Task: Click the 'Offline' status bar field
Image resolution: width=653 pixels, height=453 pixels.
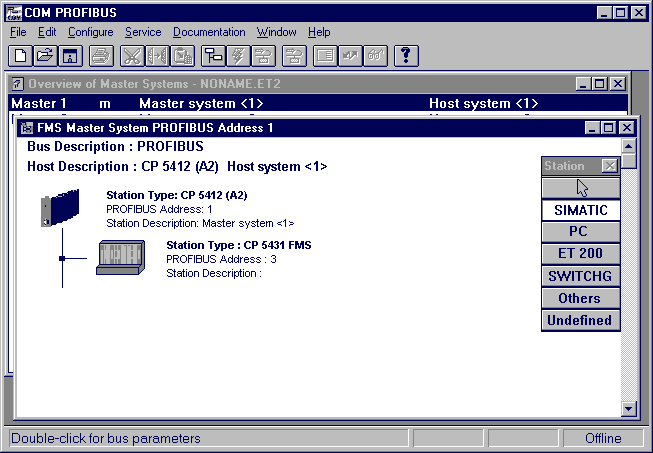Action: point(603,438)
